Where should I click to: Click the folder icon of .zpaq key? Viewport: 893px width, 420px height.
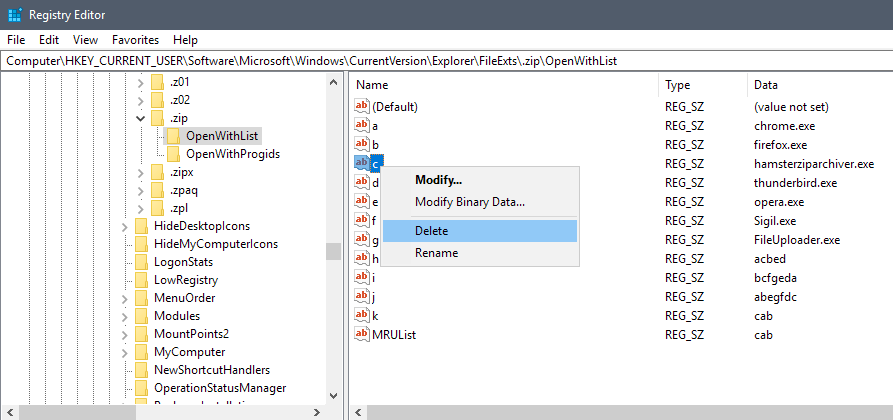(157, 190)
